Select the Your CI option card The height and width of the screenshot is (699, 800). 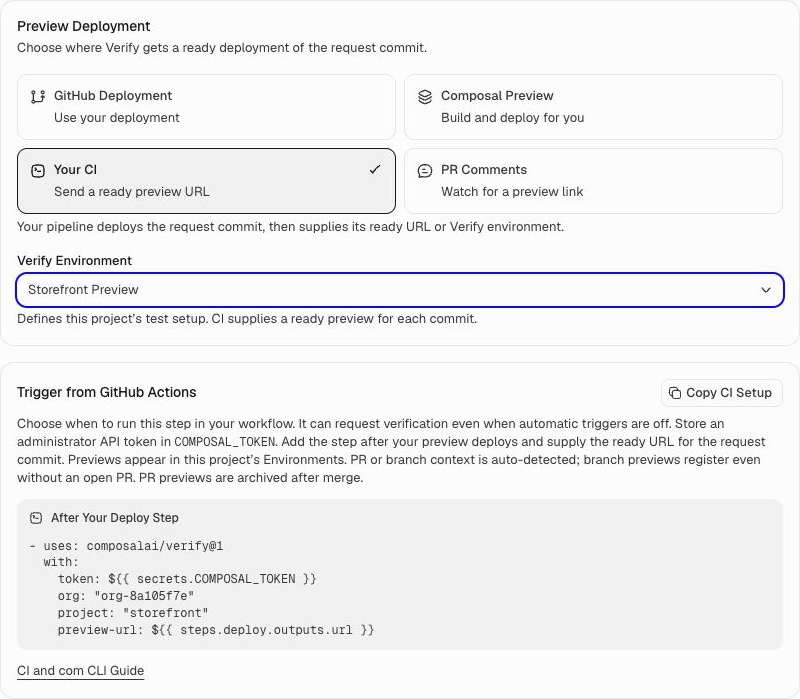206,181
